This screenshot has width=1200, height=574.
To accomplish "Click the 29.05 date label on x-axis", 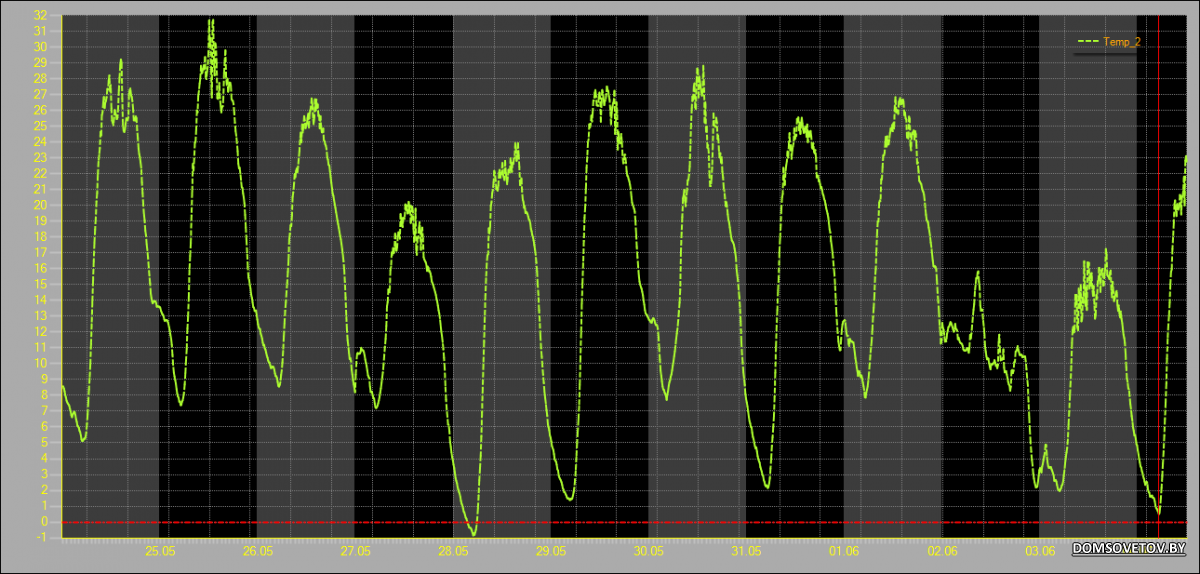I will (551, 550).
